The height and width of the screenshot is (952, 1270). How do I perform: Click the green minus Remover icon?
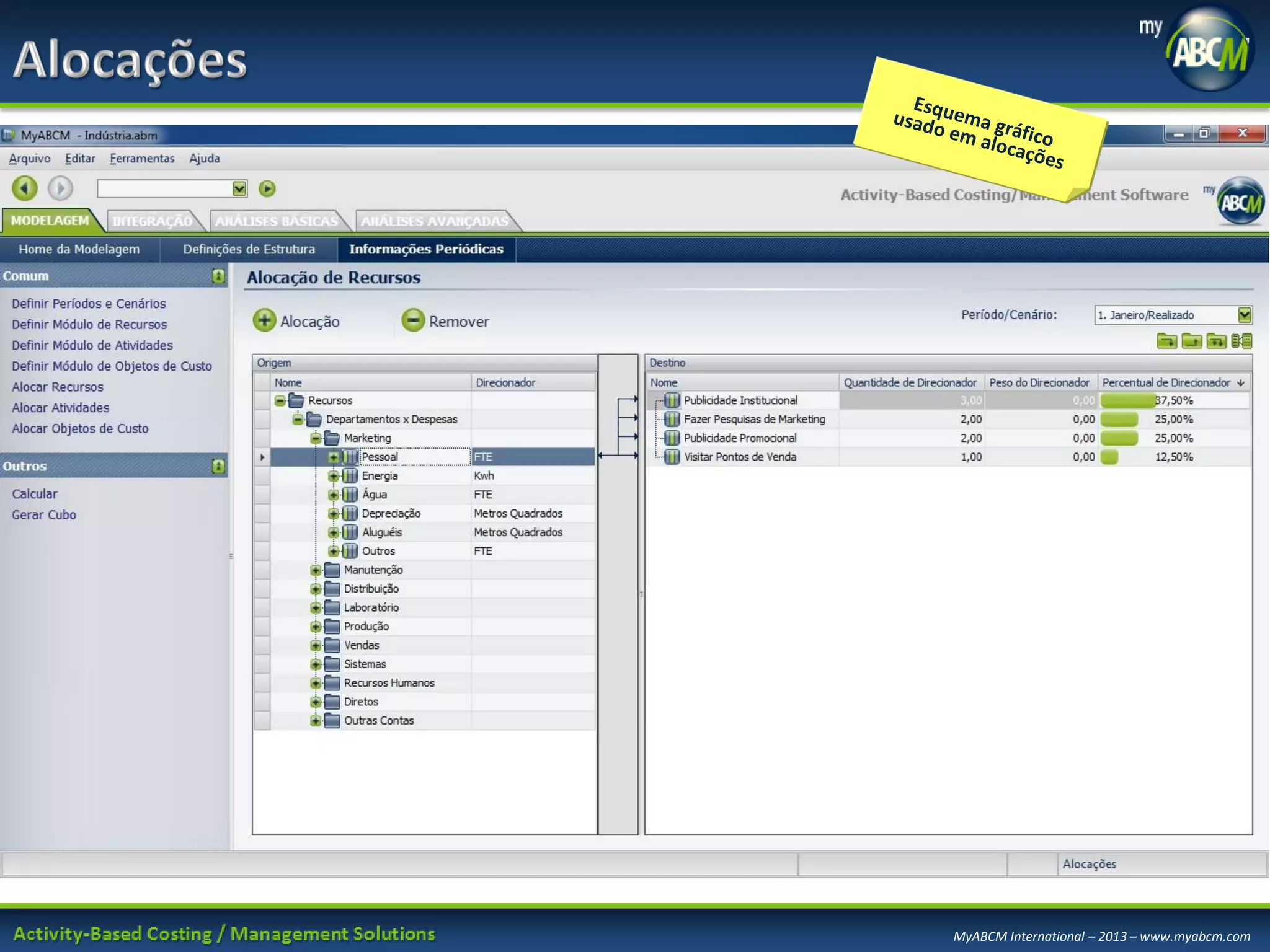[413, 320]
